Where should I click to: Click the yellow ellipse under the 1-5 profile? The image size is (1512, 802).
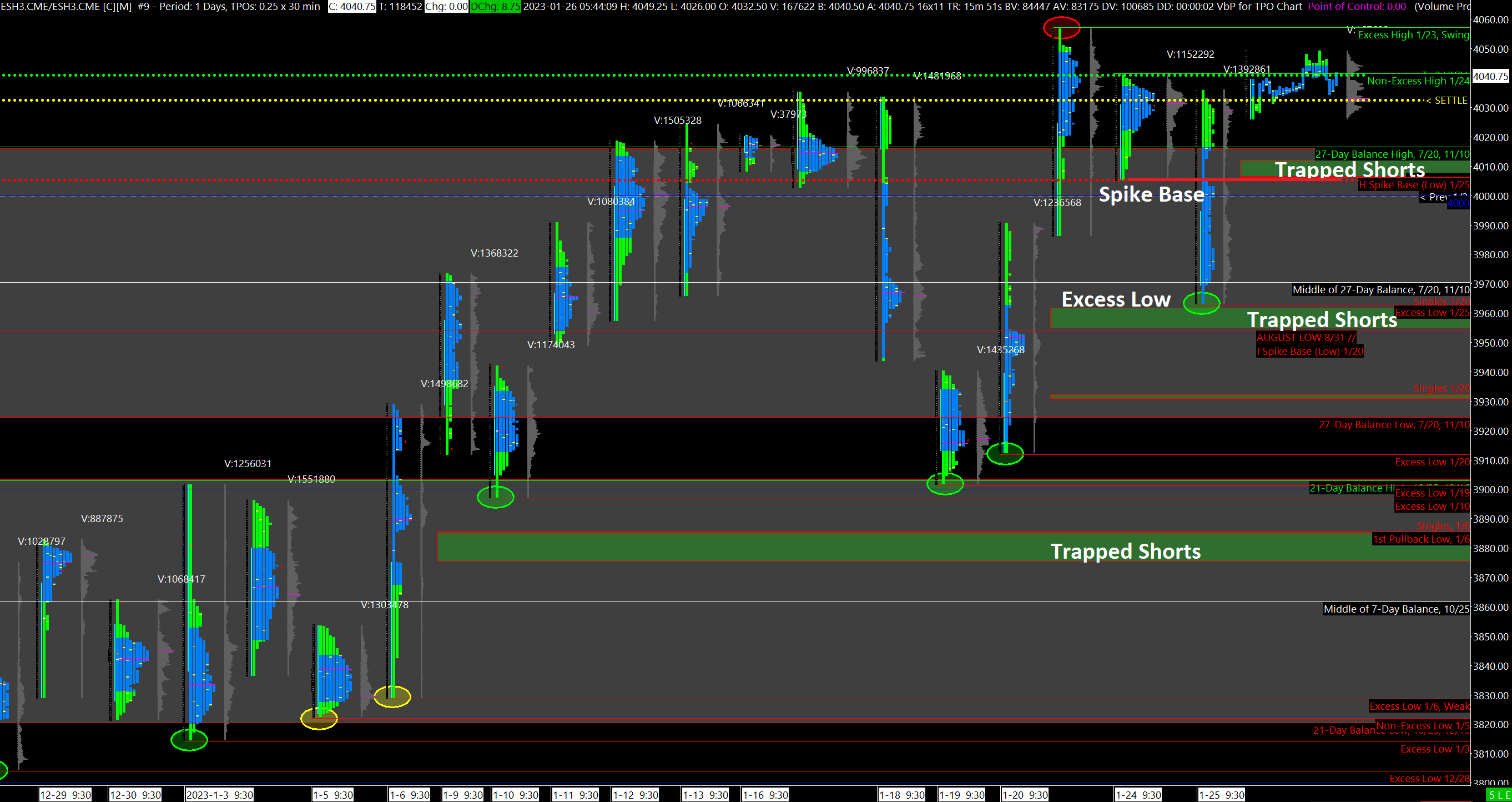(319, 718)
